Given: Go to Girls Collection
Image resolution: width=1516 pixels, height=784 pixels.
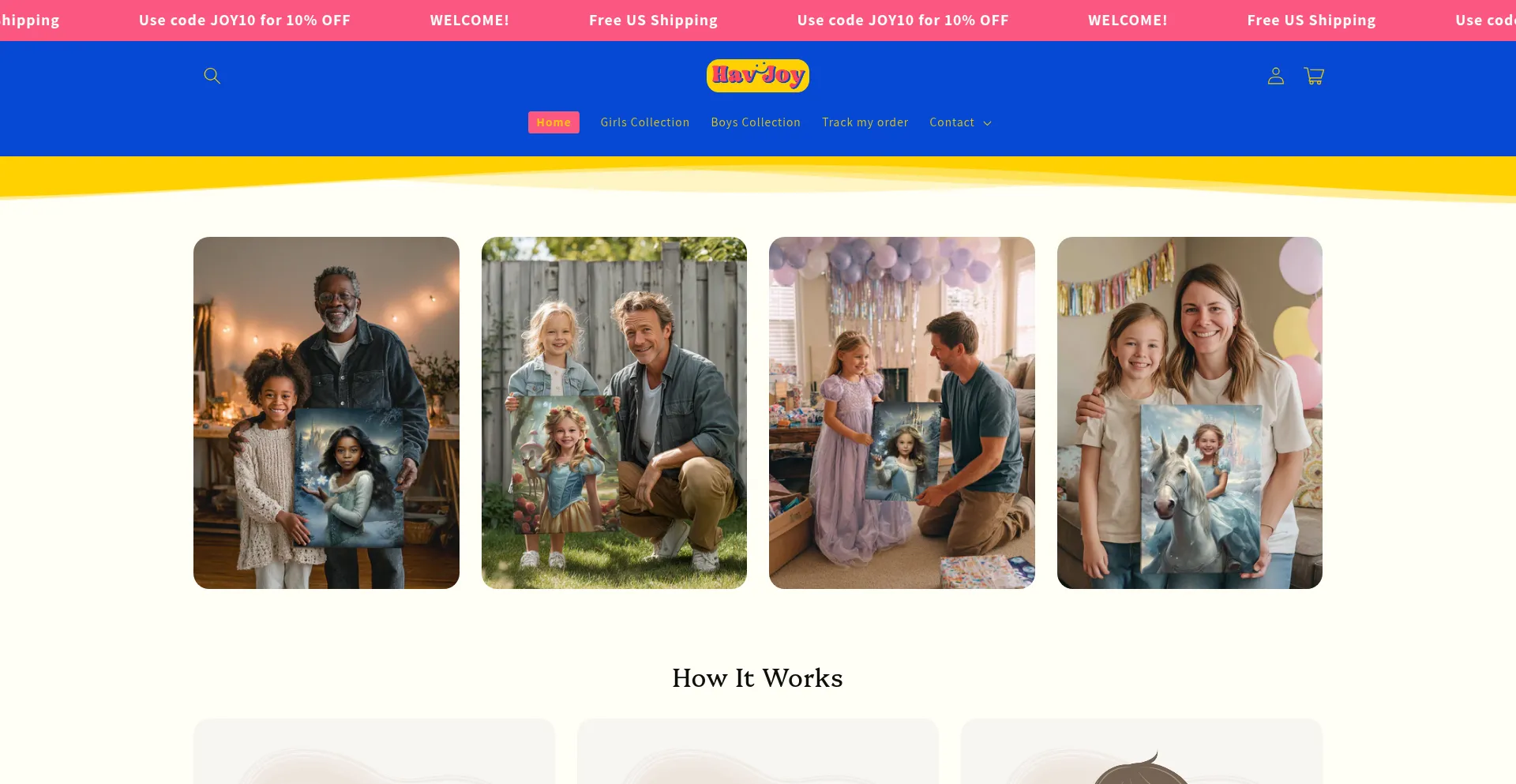Looking at the screenshot, I should coord(645,122).
